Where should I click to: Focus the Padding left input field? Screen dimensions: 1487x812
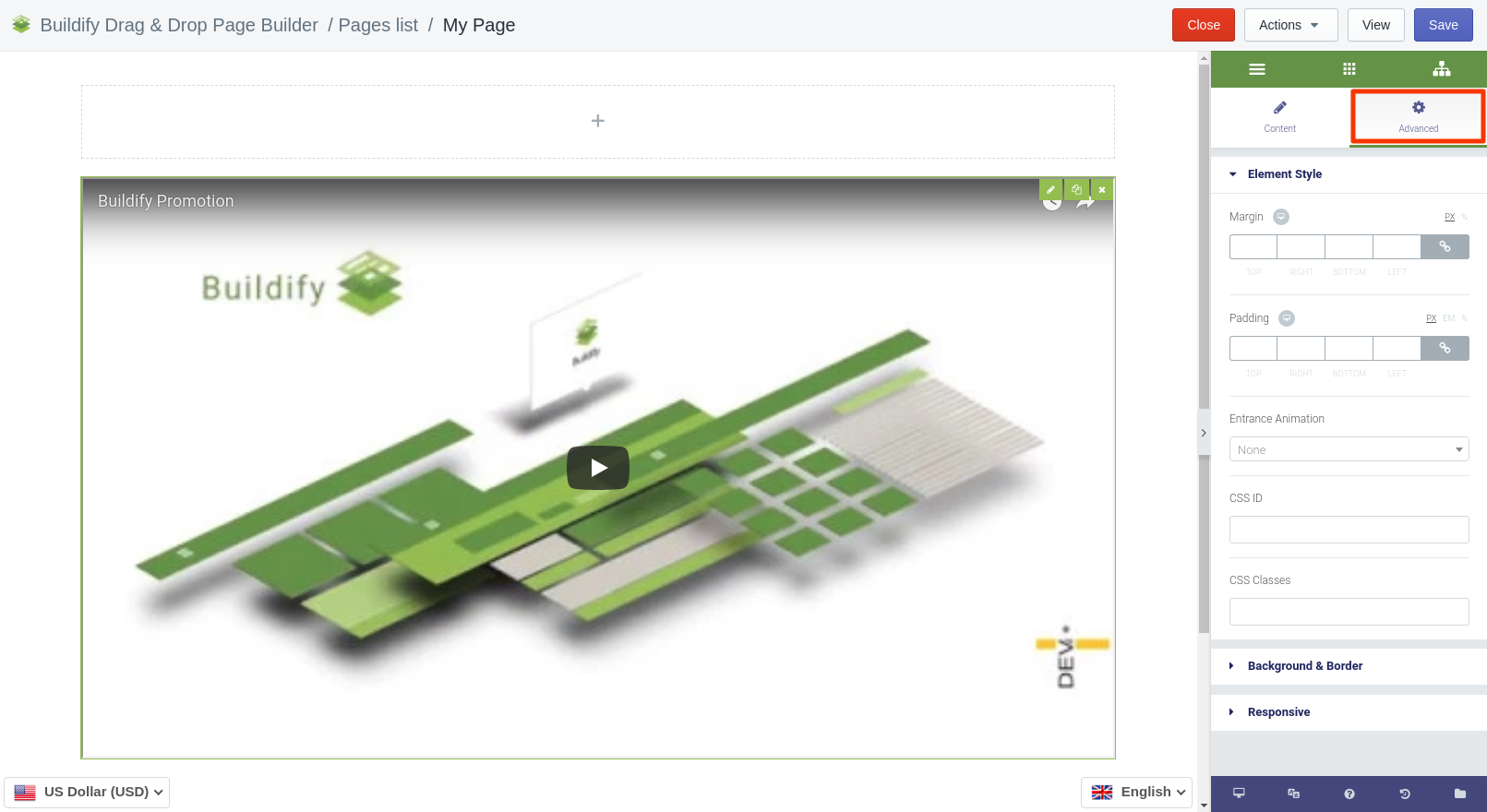(1397, 348)
